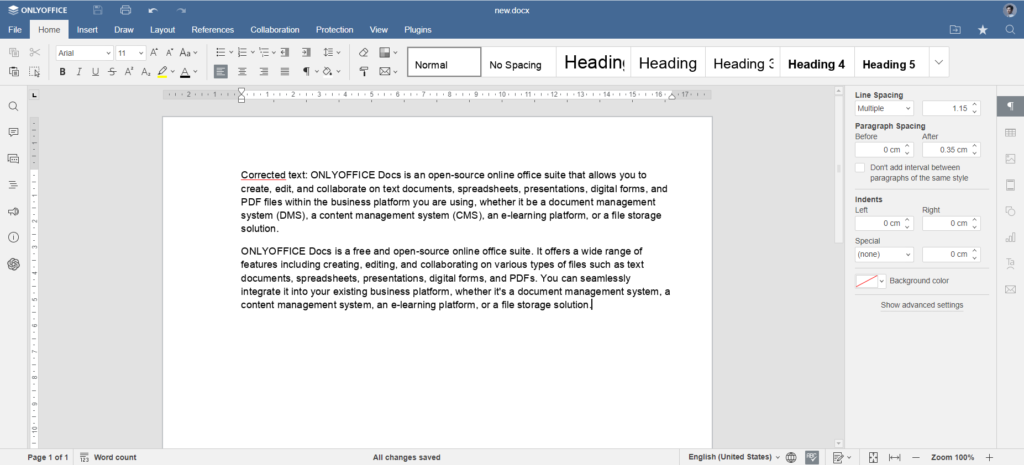The height and width of the screenshot is (465, 1024).
Task: Toggle justified alignment
Action: coord(285,71)
